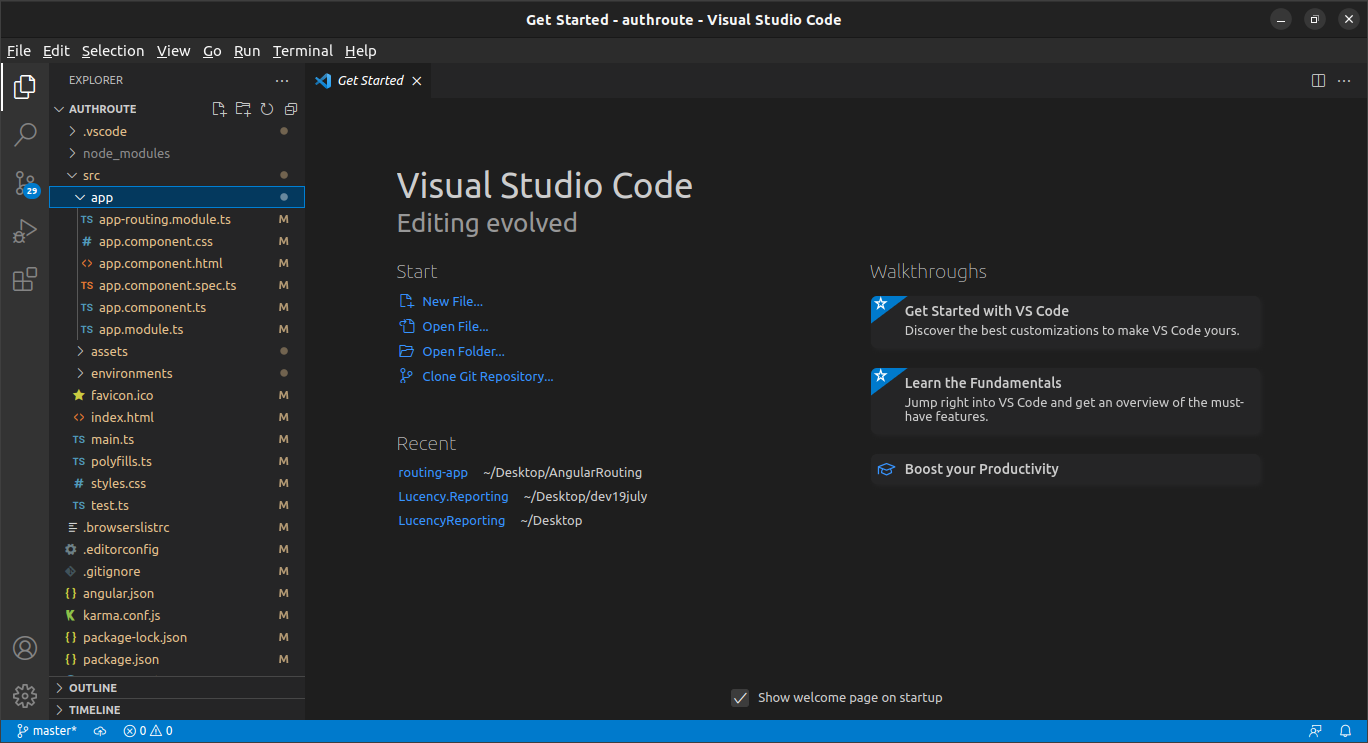Open the File menu
The height and width of the screenshot is (743, 1368).
[x=19, y=51]
